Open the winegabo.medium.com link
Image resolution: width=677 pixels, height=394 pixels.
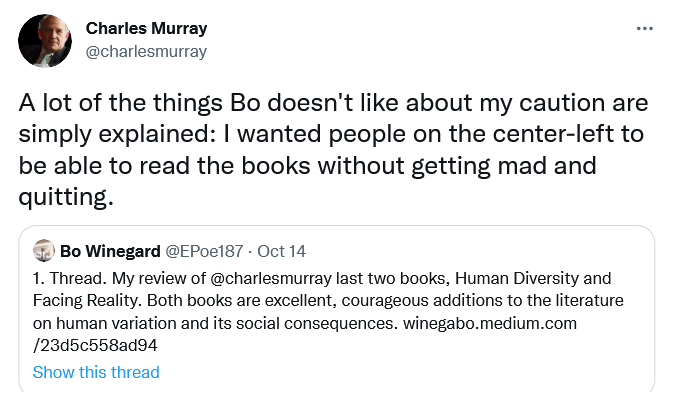click(490, 323)
